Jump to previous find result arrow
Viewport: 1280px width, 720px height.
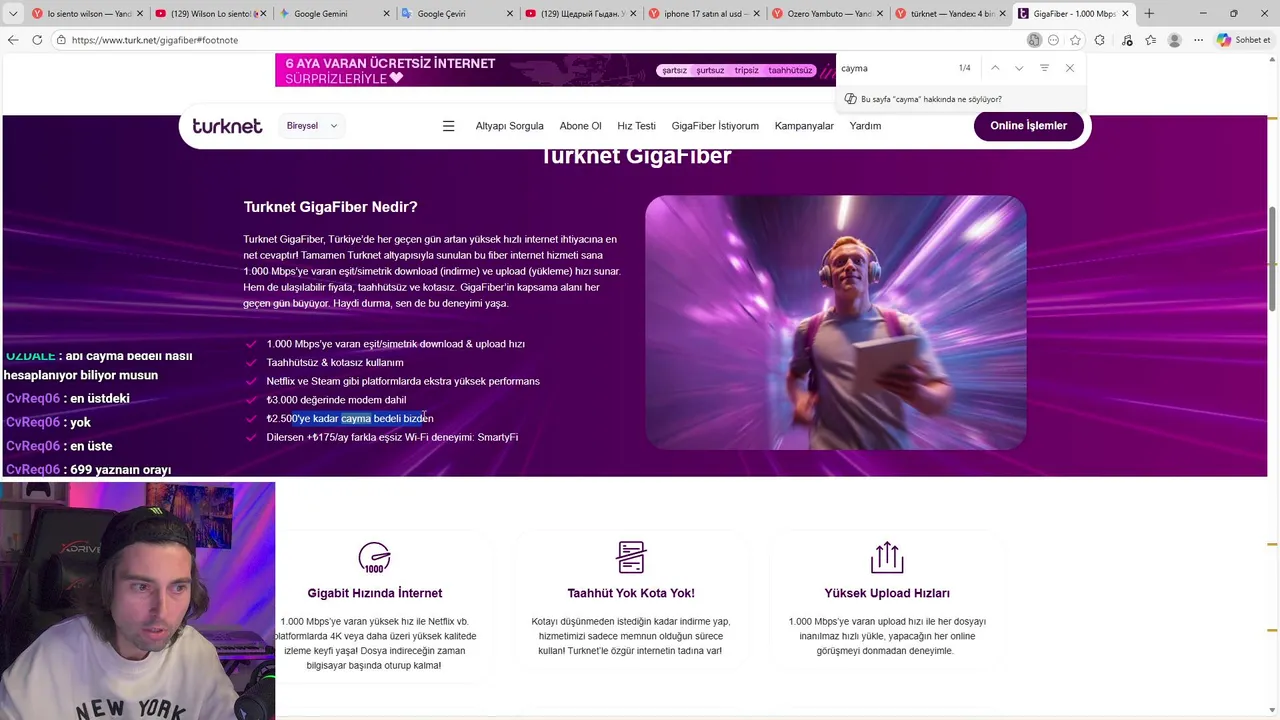[x=995, y=68]
